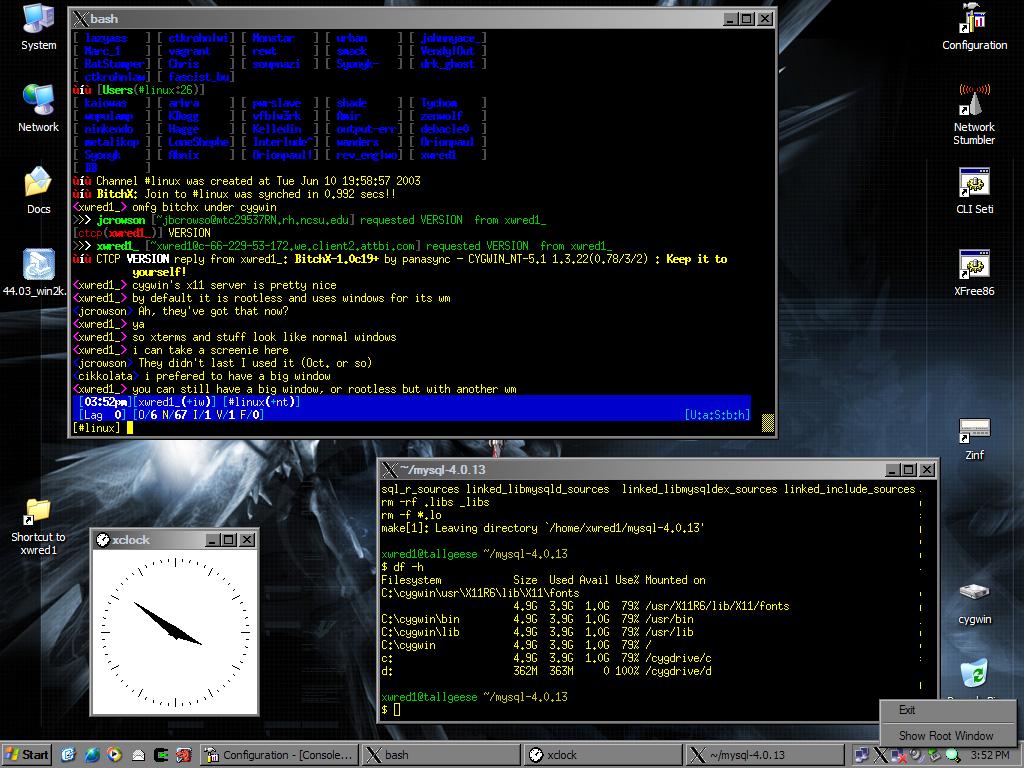Click the [U:a:S:b:h] status bar entry
This screenshot has width=1024, height=768.
point(717,415)
